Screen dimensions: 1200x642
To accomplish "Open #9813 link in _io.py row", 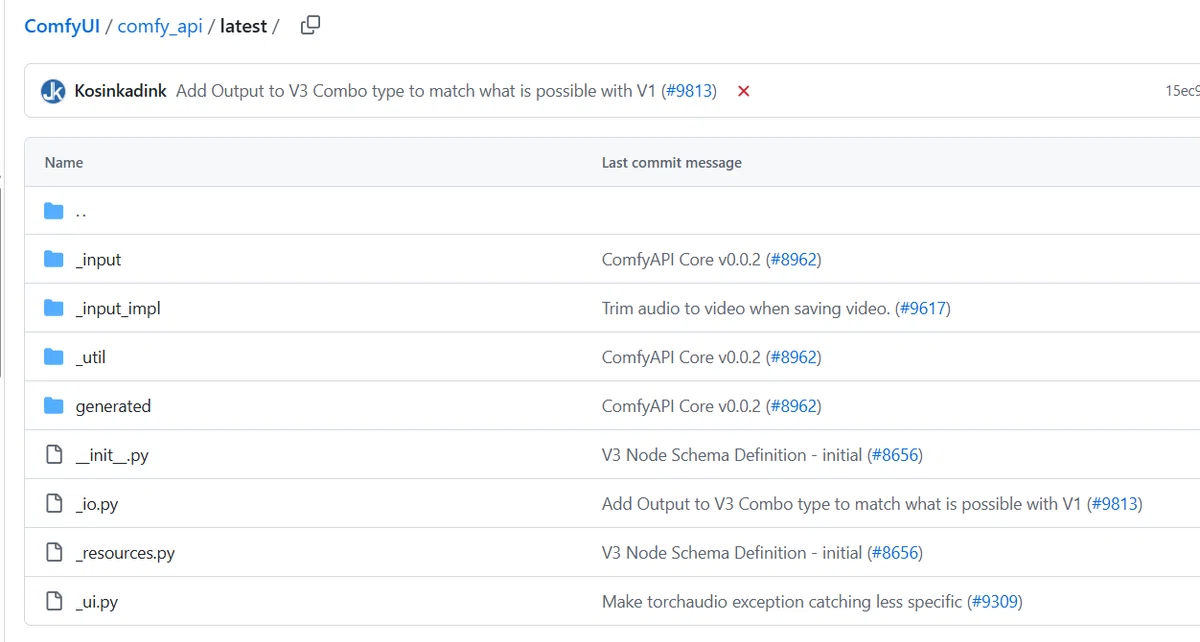I will (x=1115, y=504).
